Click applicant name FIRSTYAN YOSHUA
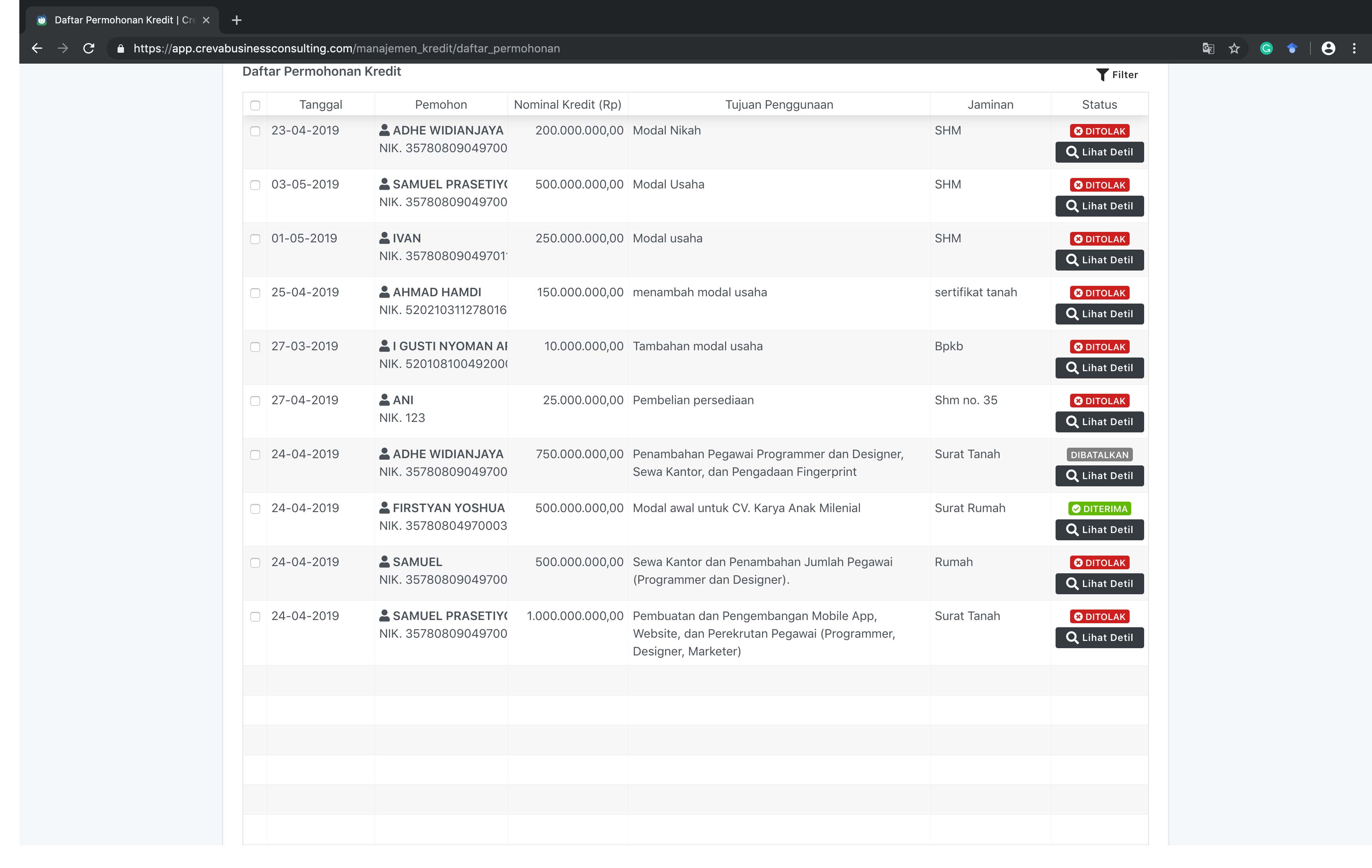 [449, 508]
